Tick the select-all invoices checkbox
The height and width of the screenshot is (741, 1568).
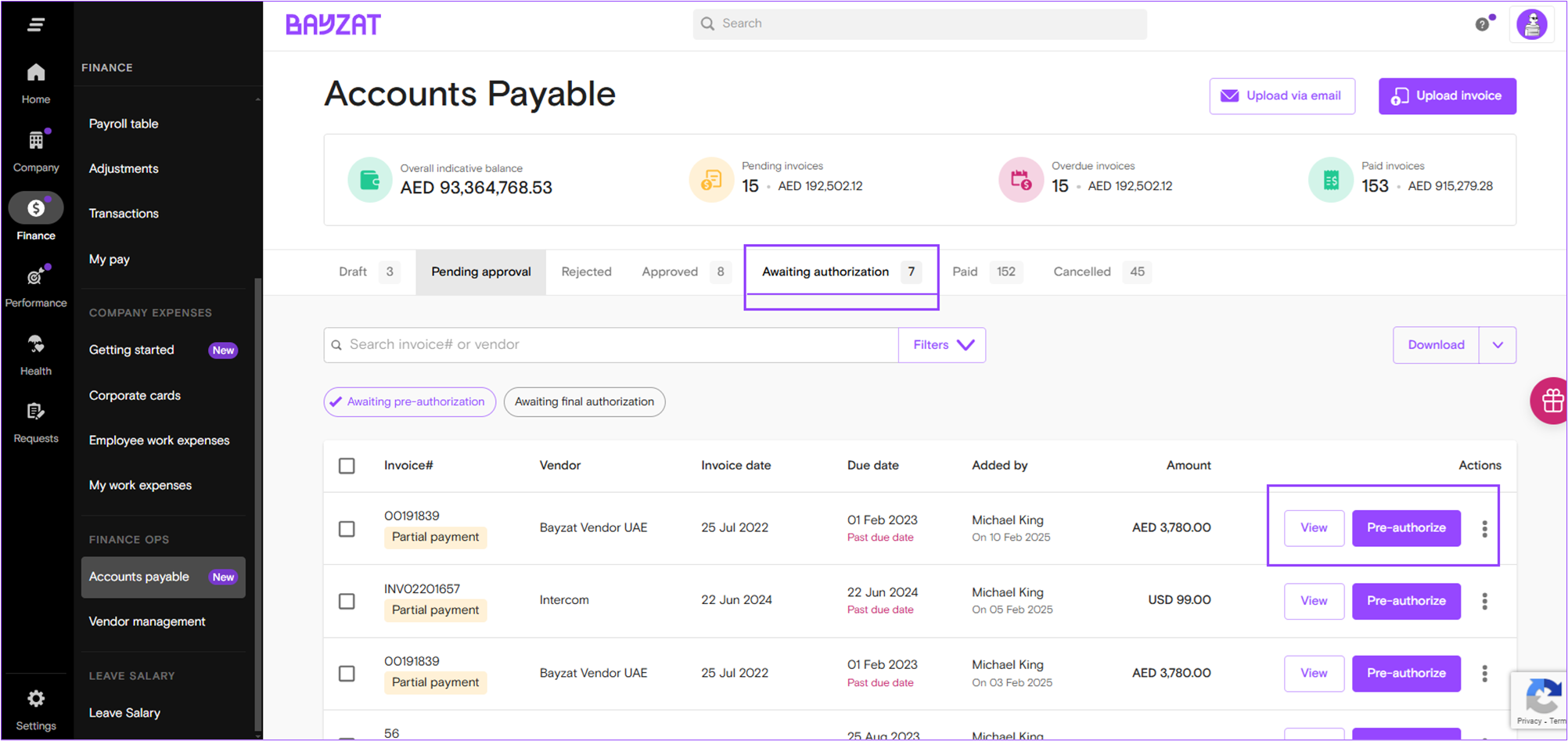347,466
